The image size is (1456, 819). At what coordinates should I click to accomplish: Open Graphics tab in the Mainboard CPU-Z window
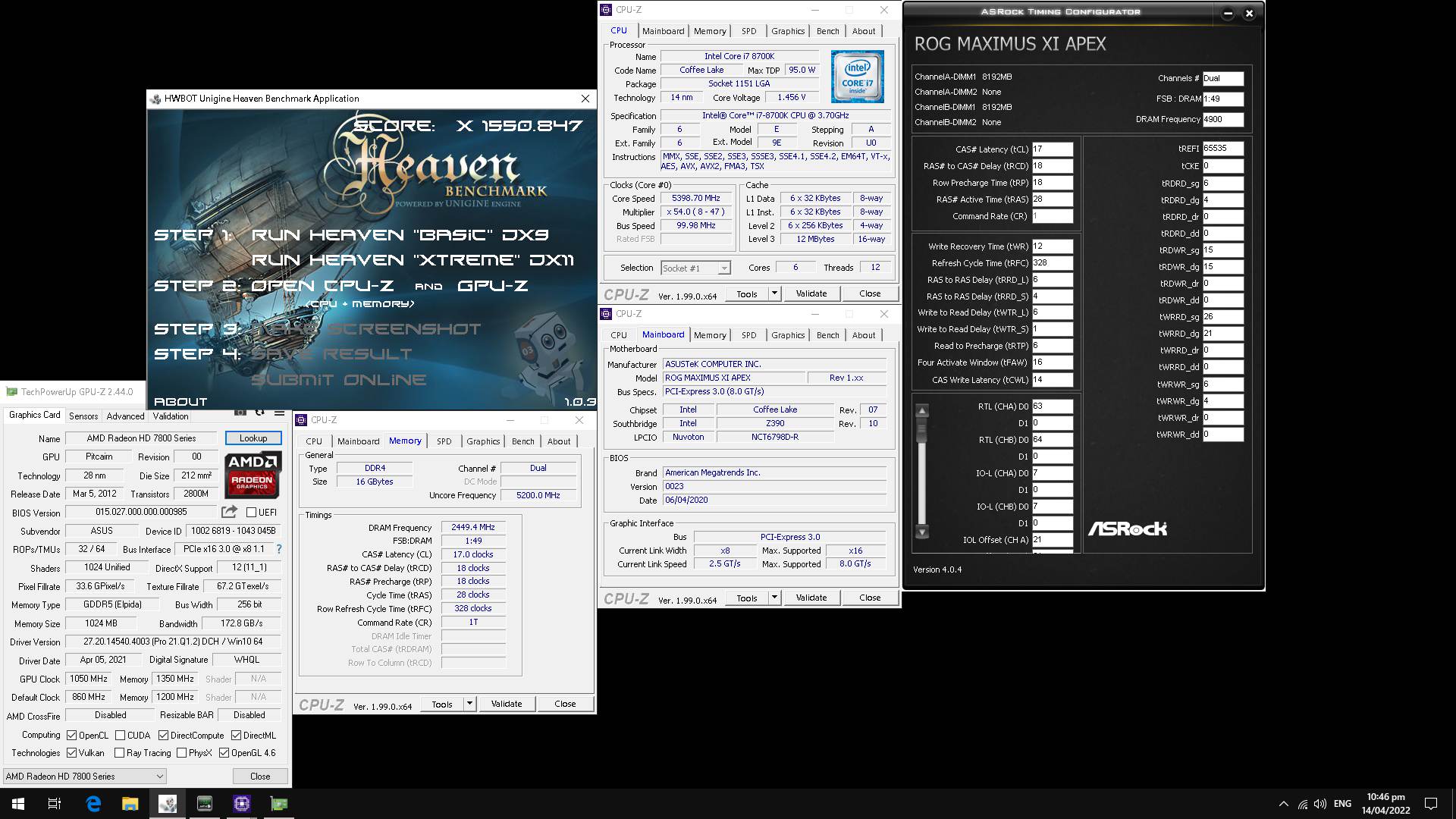pyautogui.click(x=788, y=335)
